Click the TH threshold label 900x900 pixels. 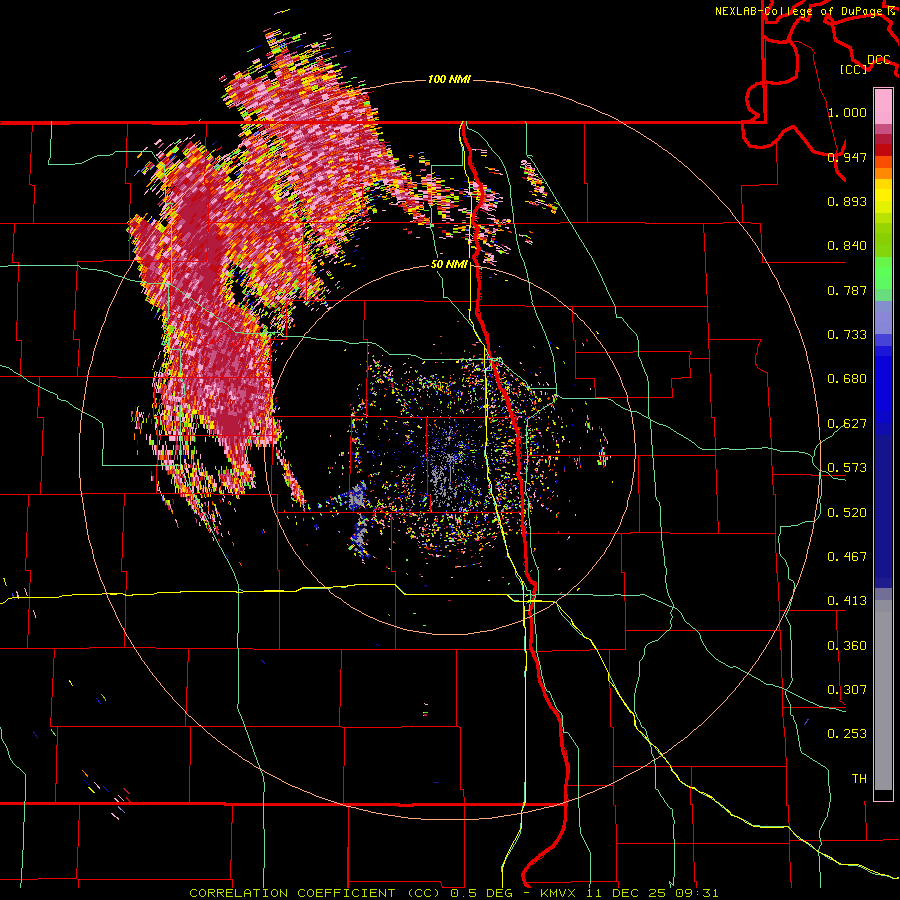(x=859, y=779)
